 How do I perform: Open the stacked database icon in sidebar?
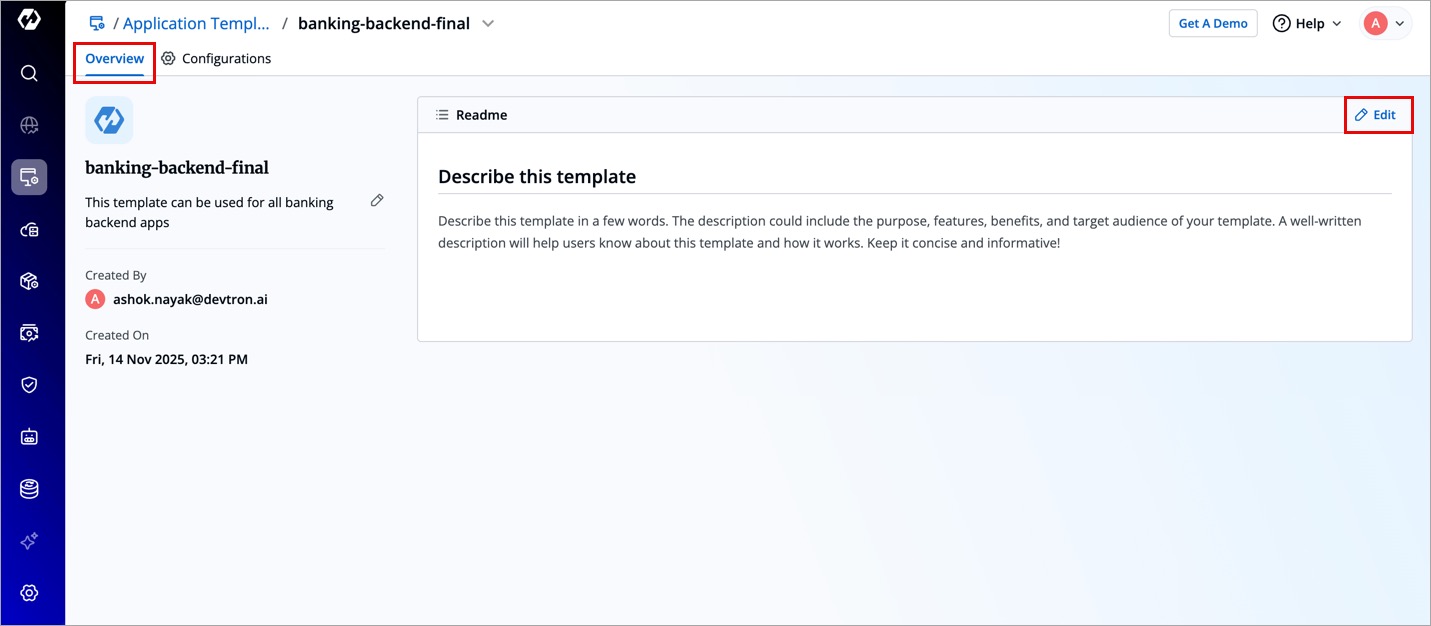point(29,489)
